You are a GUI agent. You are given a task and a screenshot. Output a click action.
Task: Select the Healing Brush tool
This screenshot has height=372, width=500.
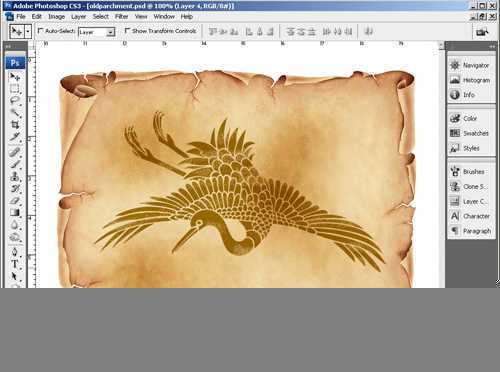(15, 152)
